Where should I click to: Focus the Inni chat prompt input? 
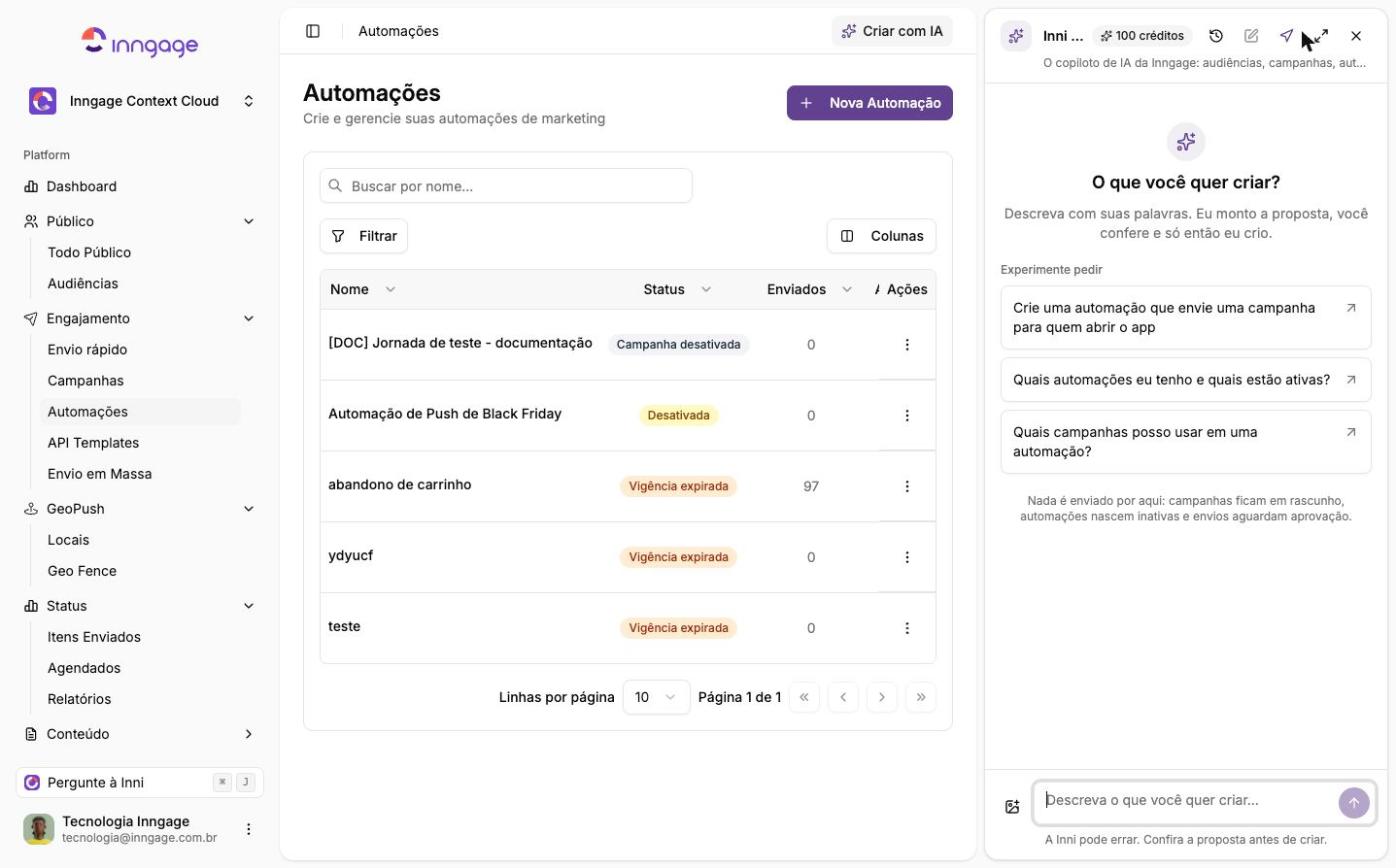tap(1186, 800)
